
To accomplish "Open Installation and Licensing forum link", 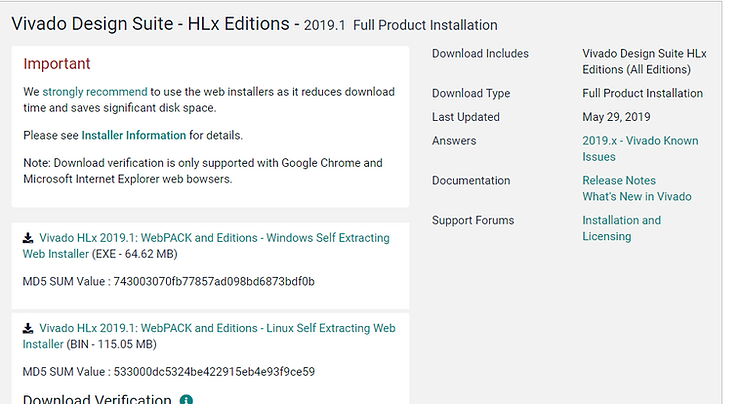I will coord(621,228).
